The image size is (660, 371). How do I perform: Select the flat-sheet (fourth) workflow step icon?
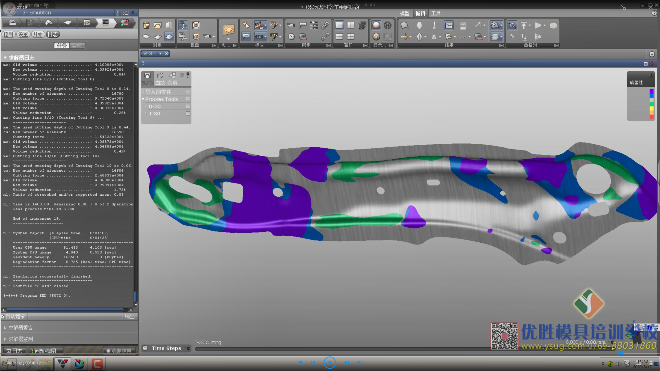tap(67, 22)
